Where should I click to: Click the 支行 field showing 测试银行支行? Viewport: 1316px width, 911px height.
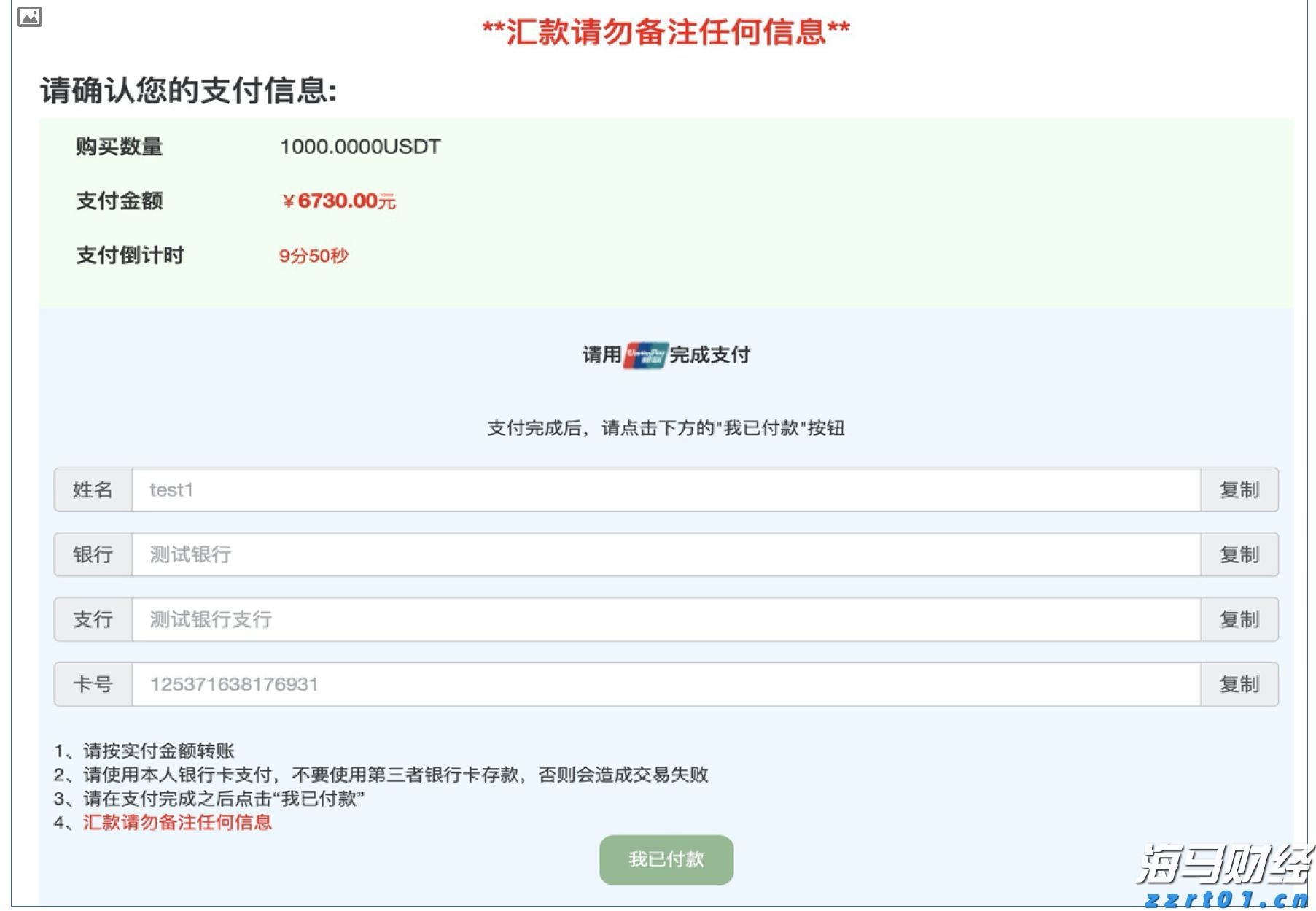[437, 619]
